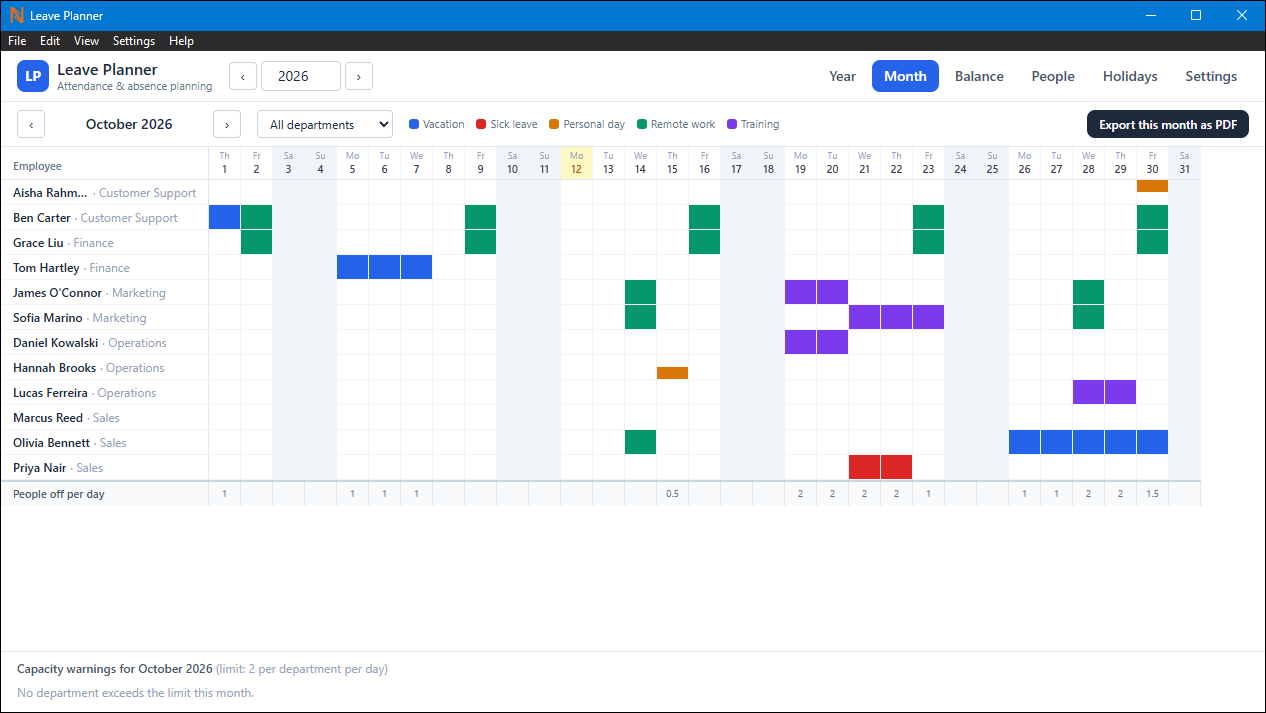Click the Tom Hartley employee name
The image size is (1266, 713).
coord(46,268)
